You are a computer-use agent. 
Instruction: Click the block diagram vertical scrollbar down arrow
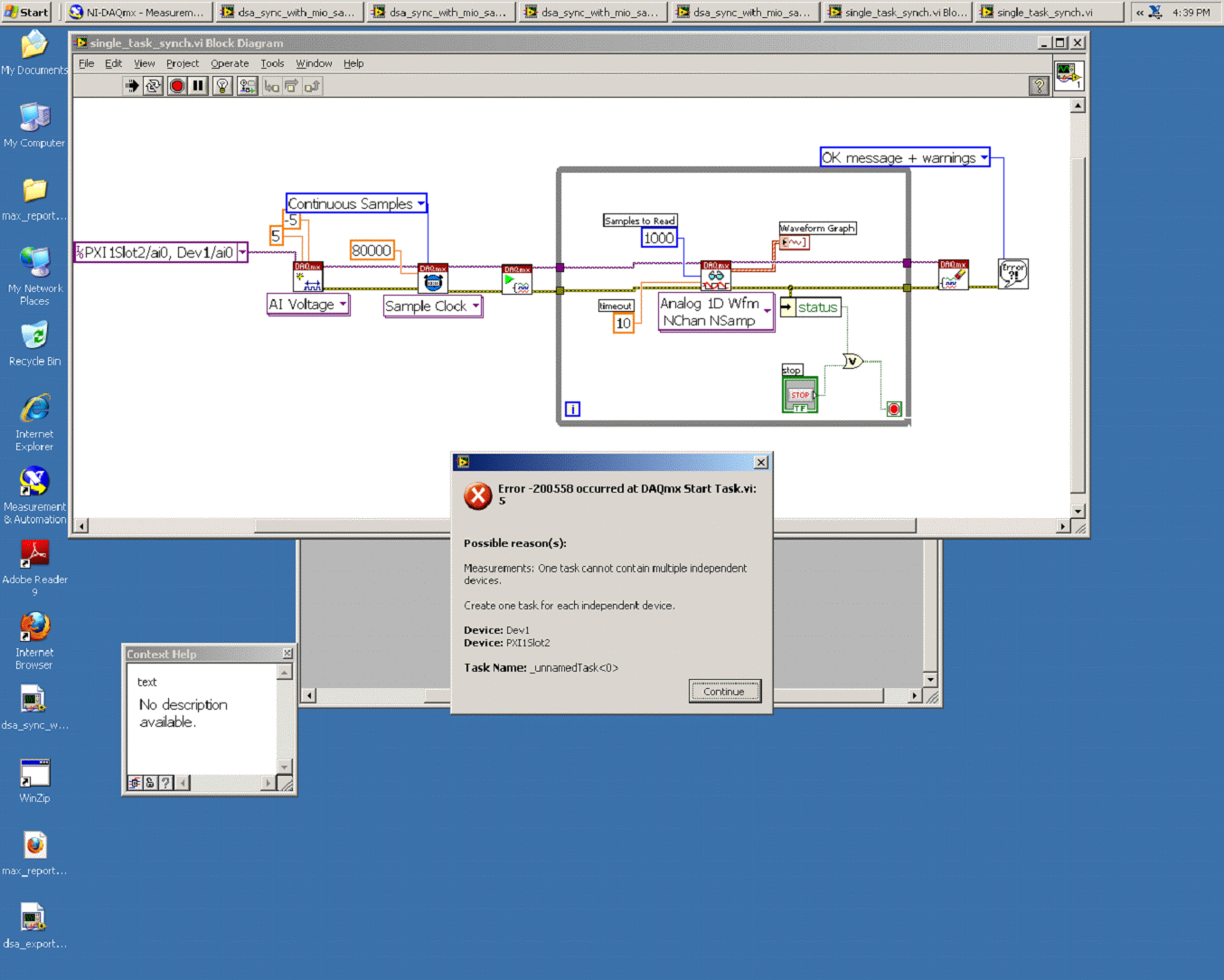pyautogui.click(x=1078, y=511)
